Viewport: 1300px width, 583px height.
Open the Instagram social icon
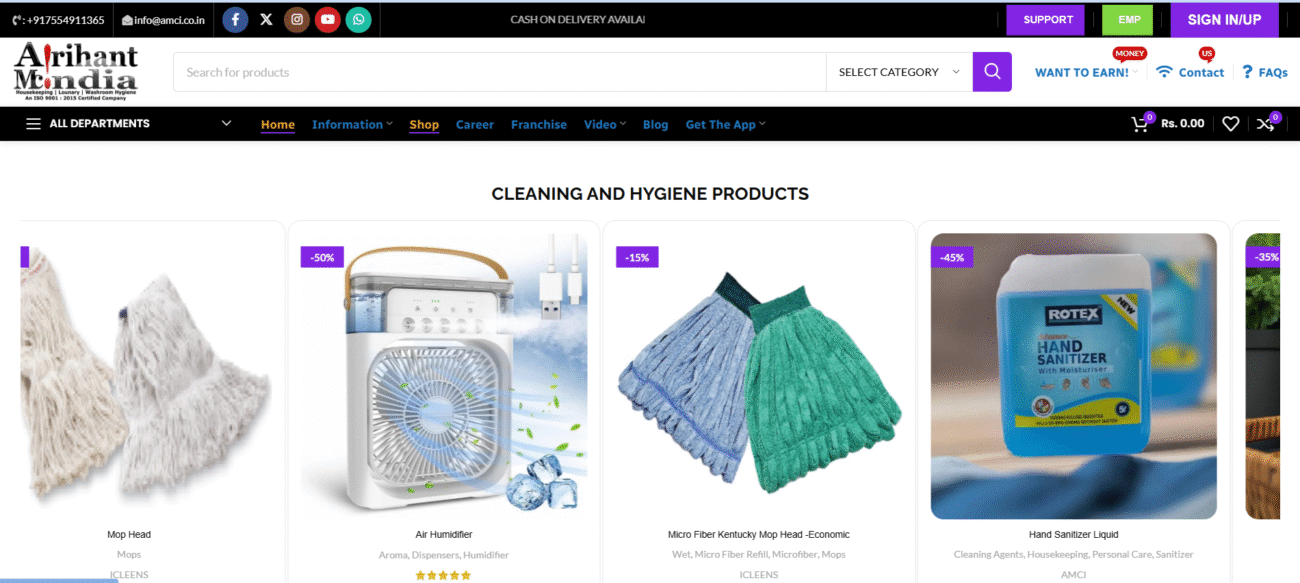tap(296, 19)
